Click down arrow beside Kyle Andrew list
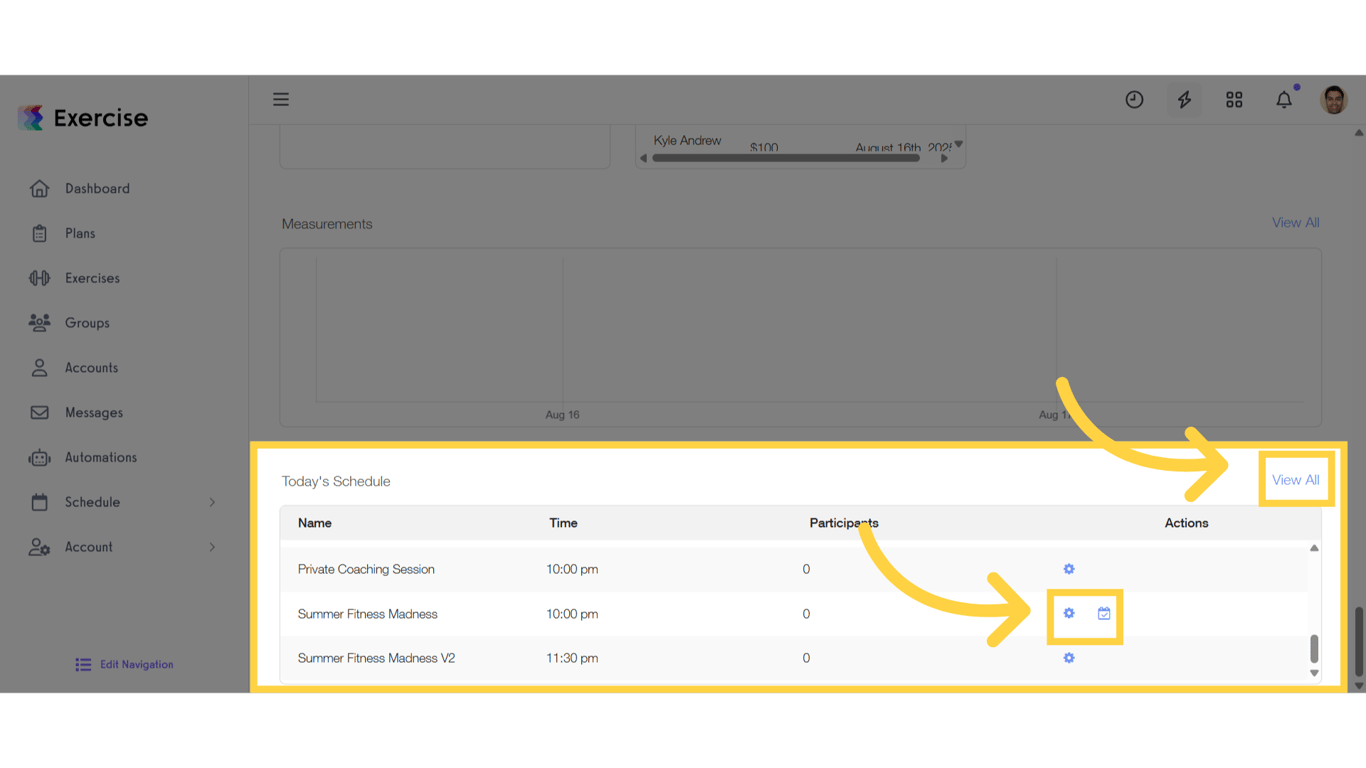 958,144
